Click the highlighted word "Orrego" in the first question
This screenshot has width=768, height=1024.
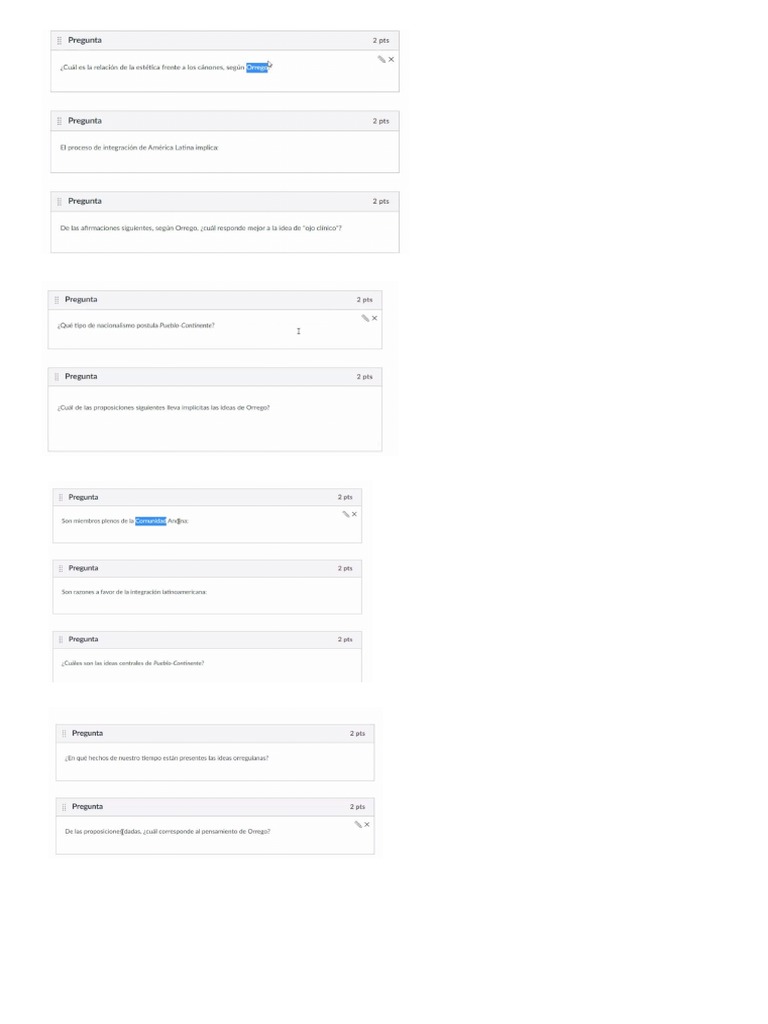257,68
